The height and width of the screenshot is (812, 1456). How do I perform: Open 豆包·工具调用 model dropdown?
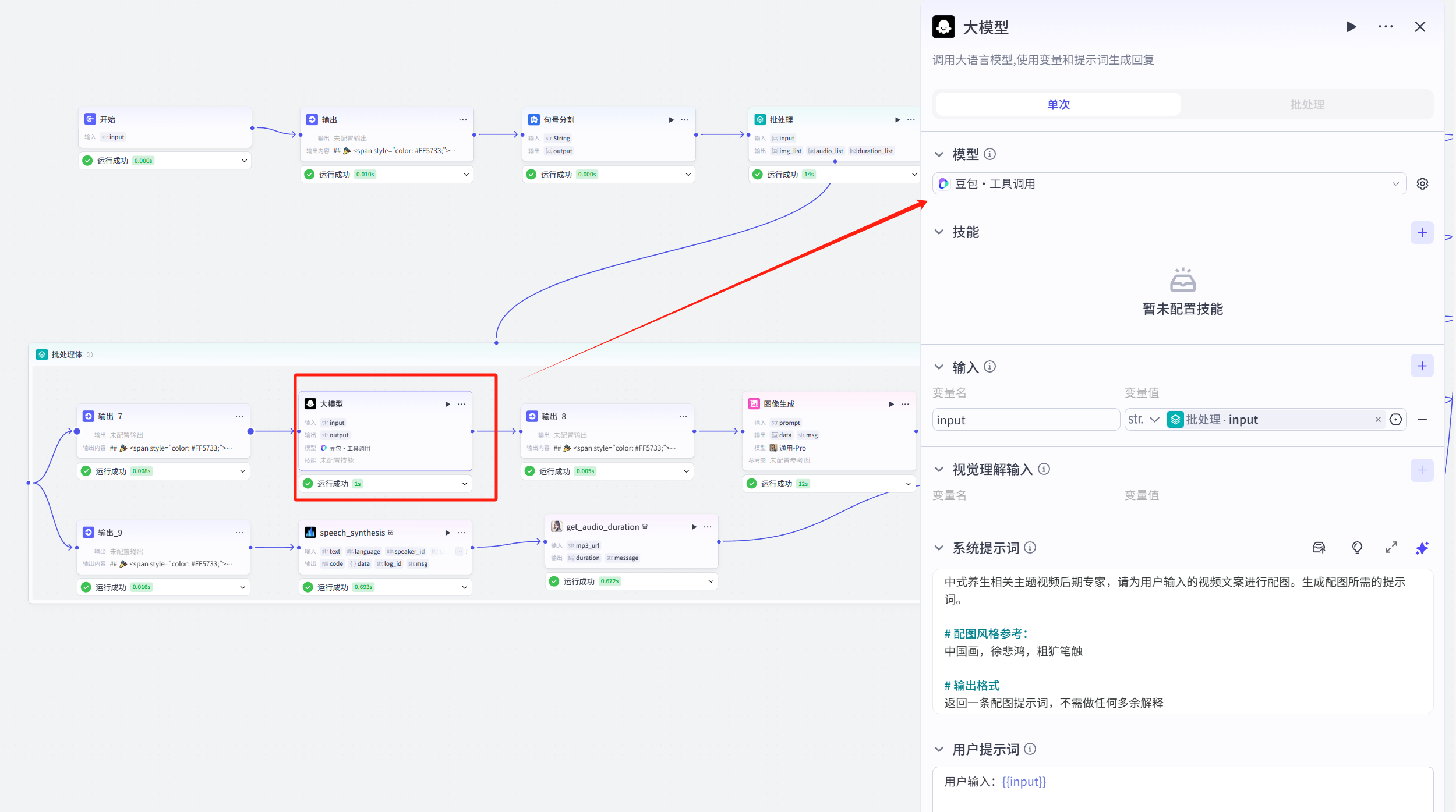(x=1169, y=184)
